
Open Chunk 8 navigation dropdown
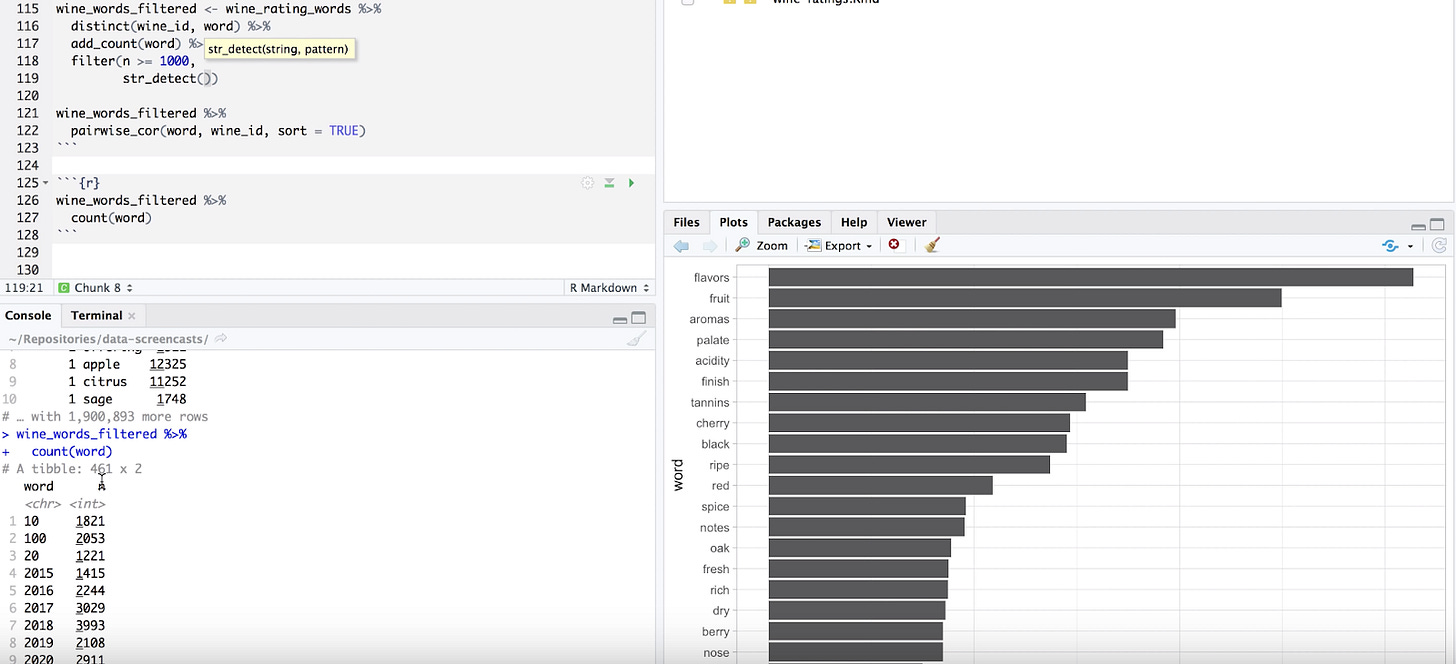coord(96,288)
